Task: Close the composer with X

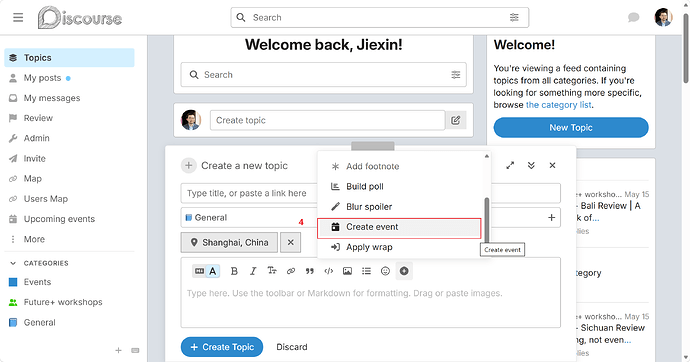Action: coord(552,165)
